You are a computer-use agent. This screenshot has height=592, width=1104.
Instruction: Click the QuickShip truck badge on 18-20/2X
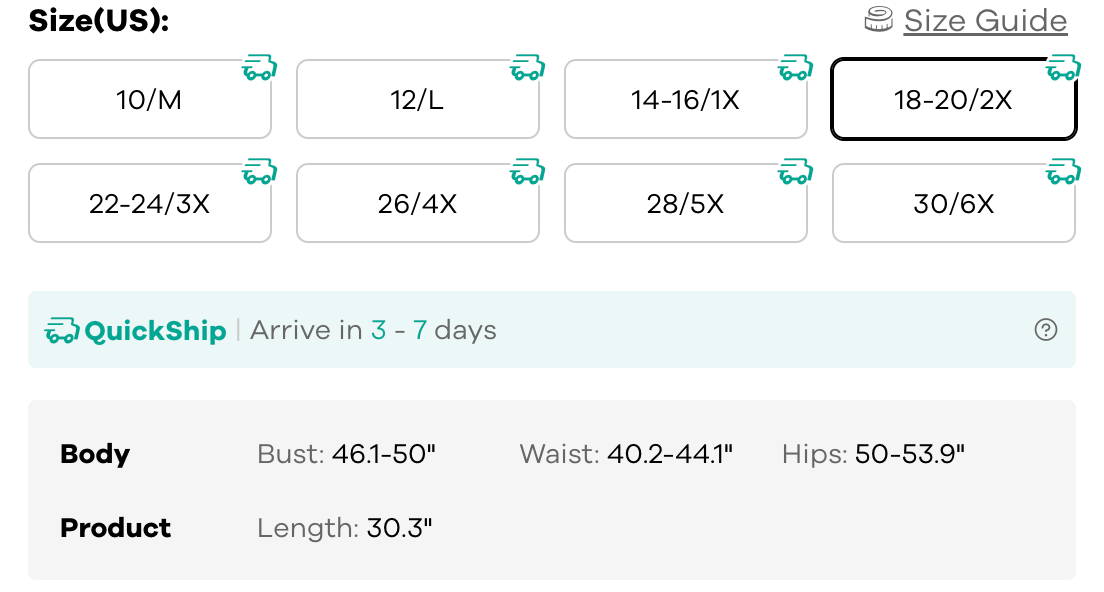click(x=1064, y=69)
